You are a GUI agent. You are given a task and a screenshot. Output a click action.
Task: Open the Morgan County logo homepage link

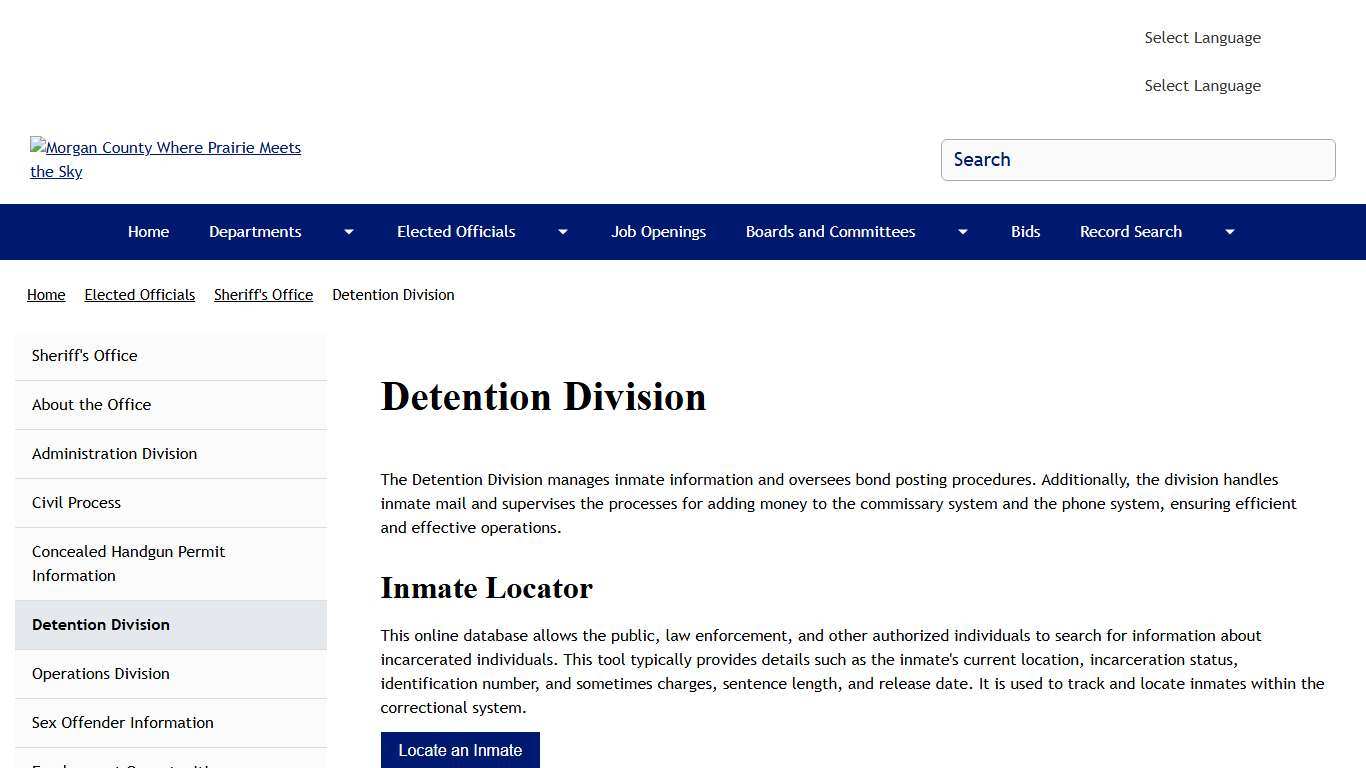click(165, 159)
